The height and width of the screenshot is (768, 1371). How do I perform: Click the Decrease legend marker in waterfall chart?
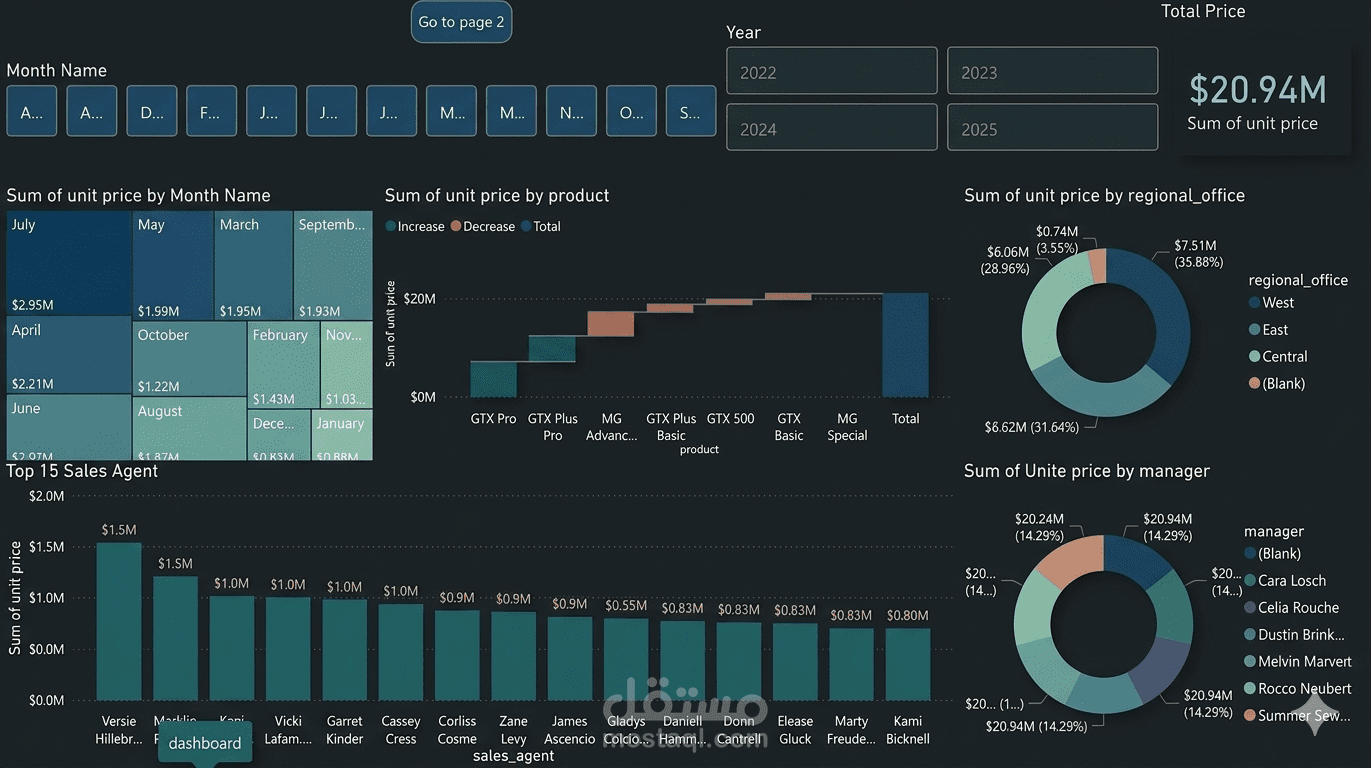pyautogui.click(x=456, y=227)
